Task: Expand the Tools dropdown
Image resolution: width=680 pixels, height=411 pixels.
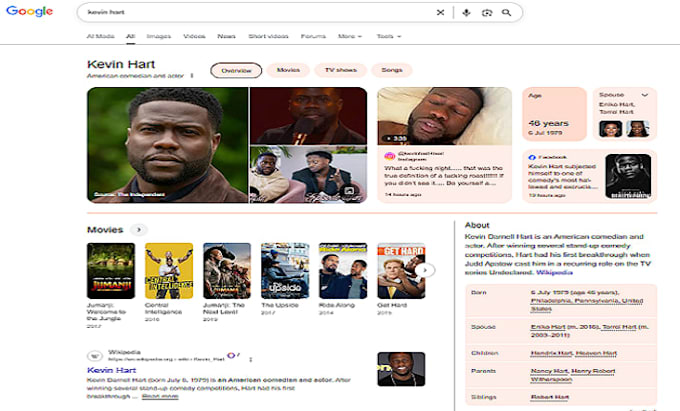Action: point(389,36)
